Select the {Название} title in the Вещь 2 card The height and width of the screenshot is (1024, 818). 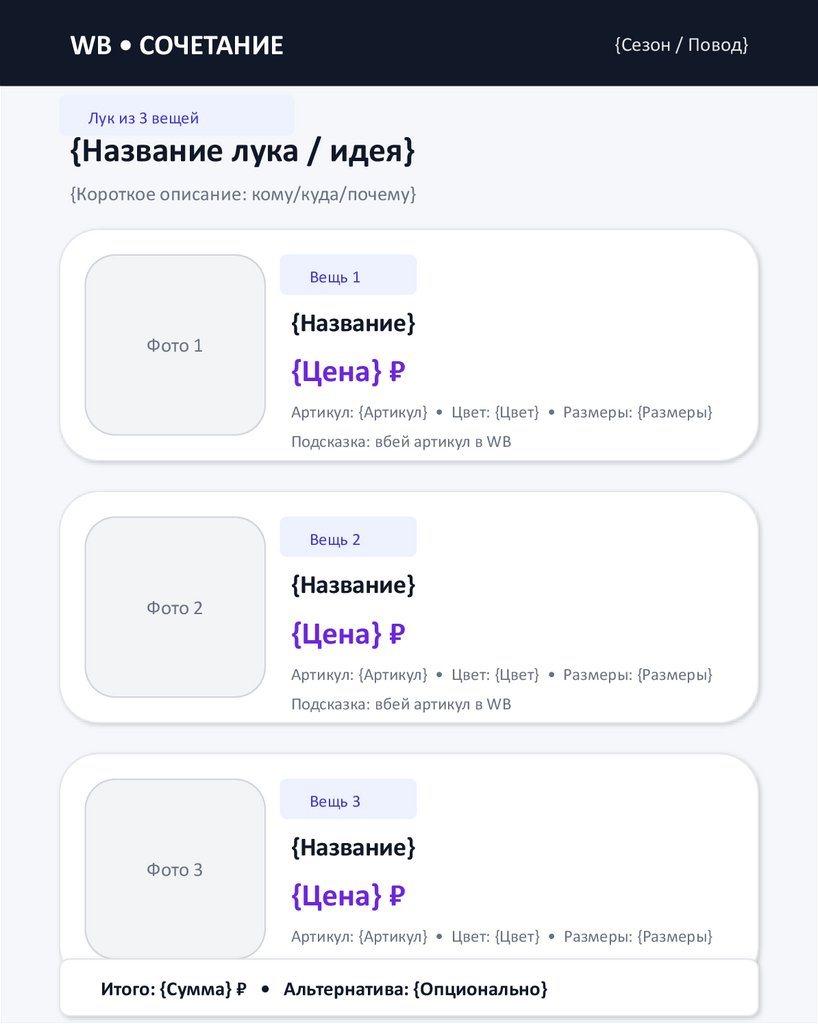point(353,585)
